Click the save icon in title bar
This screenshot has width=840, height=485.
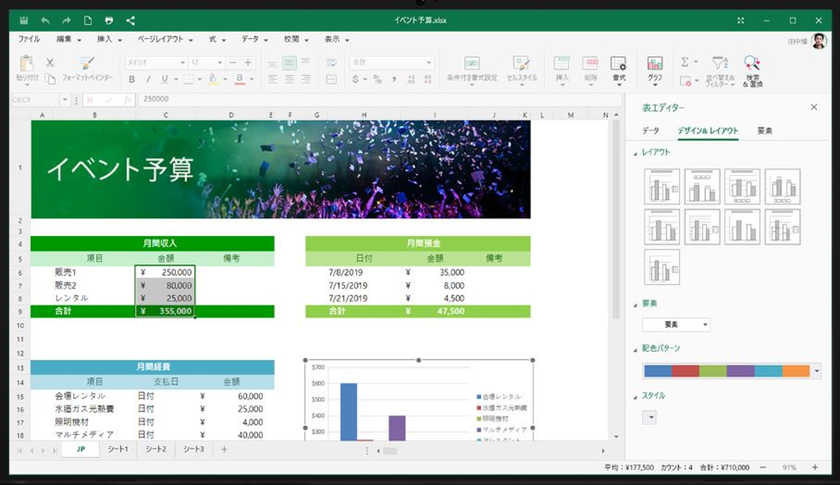(x=23, y=20)
